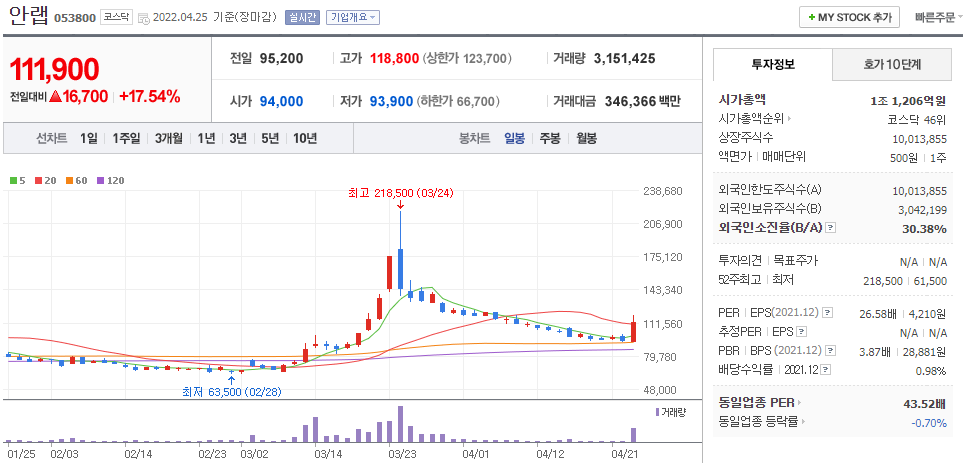Click the 최저 63,500 (02/28) chart marker
The image size is (969, 463).
click(232, 392)
